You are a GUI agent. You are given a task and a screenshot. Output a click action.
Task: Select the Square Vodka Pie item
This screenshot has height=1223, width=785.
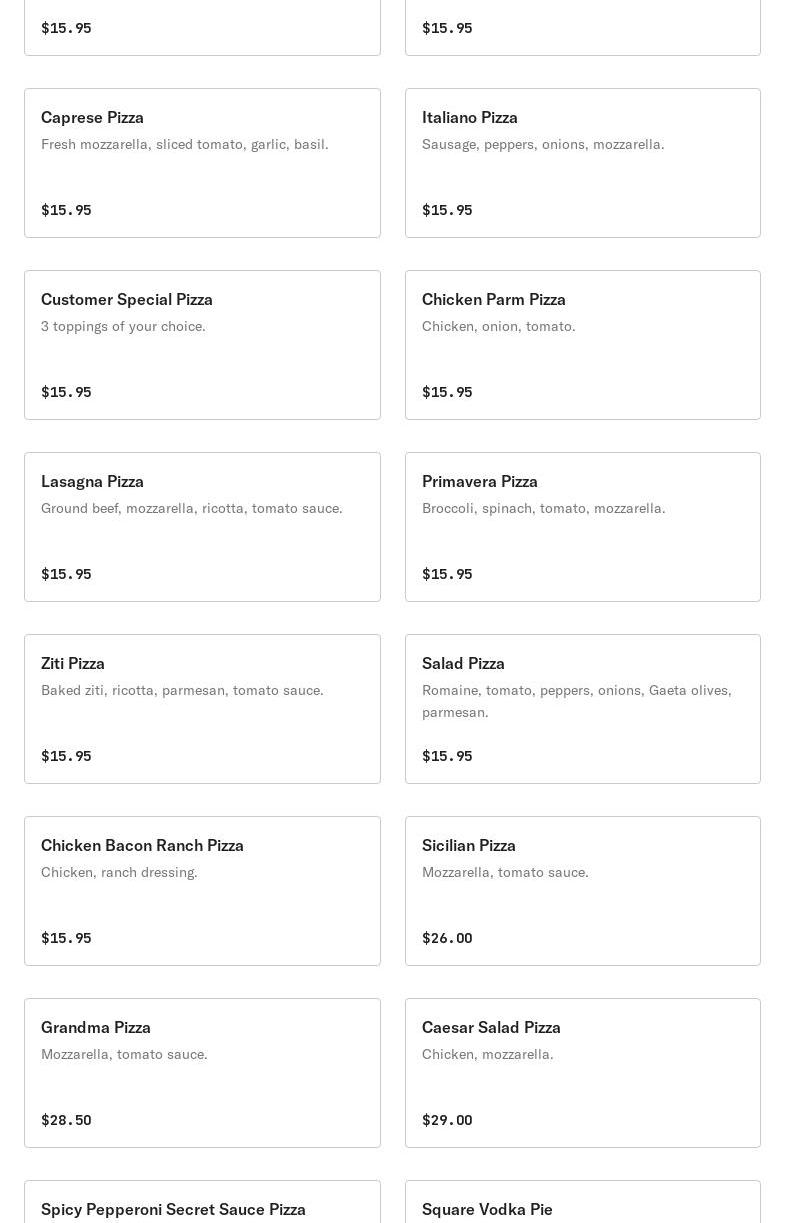pyautogui.click(x=583, y=1202)
